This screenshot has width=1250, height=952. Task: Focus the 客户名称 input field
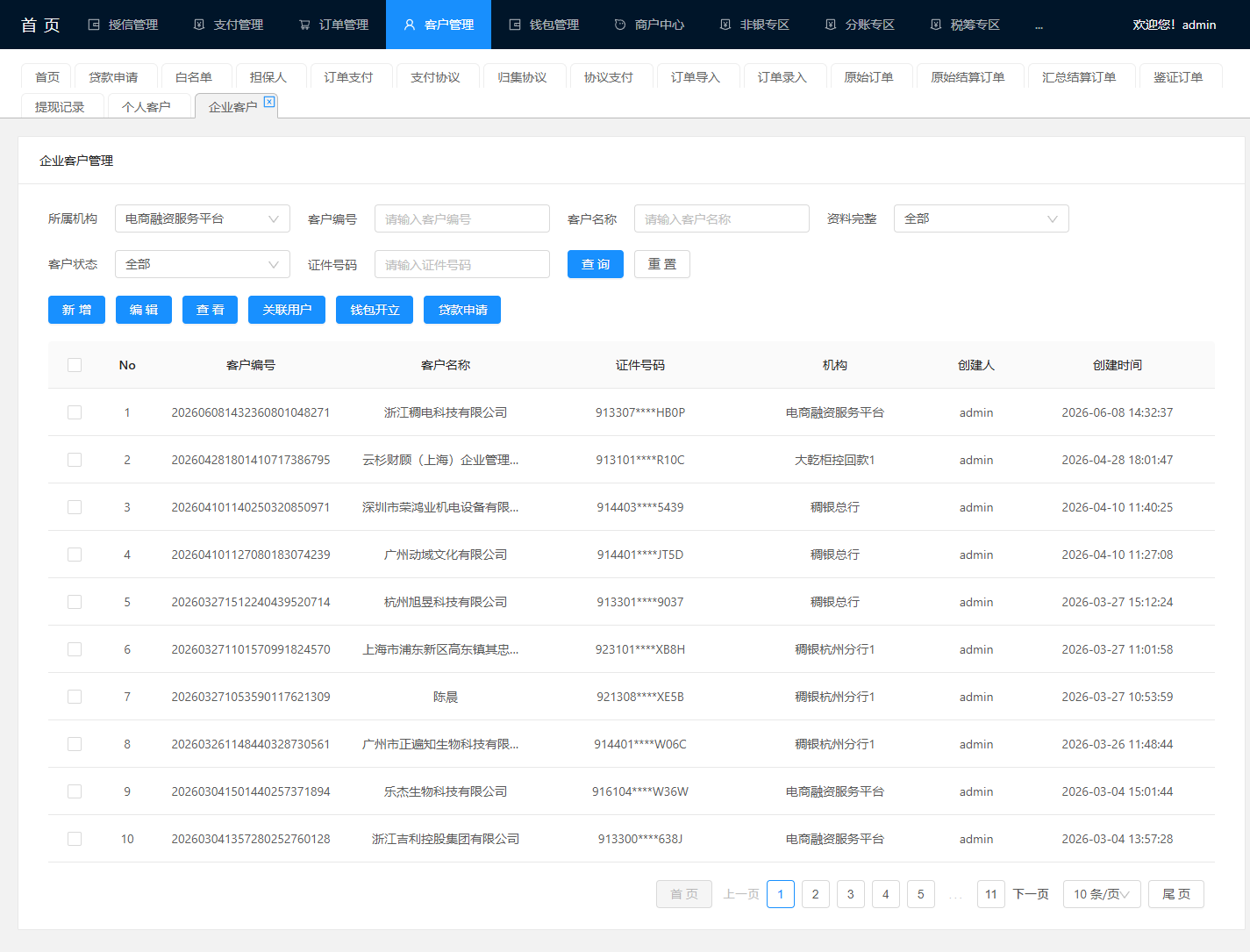[722, 218]
